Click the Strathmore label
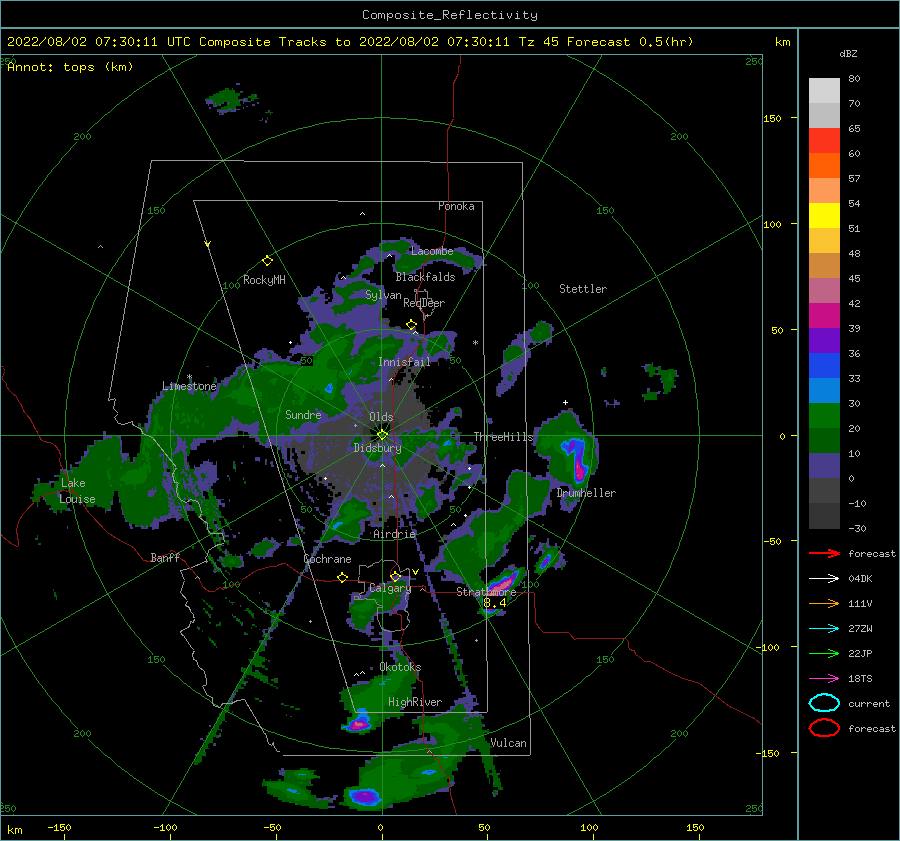 [486, 592]
